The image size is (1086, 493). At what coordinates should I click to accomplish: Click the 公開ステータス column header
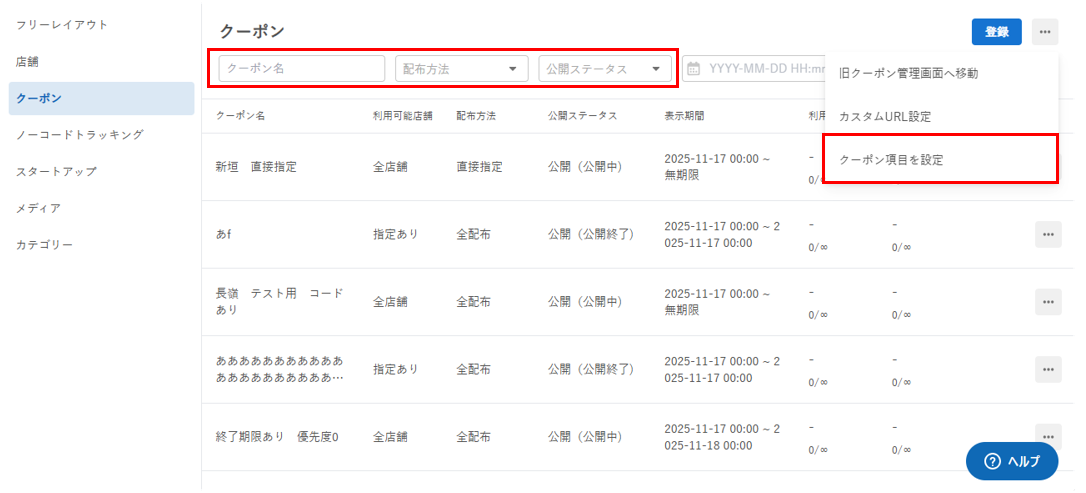point(582,116)
